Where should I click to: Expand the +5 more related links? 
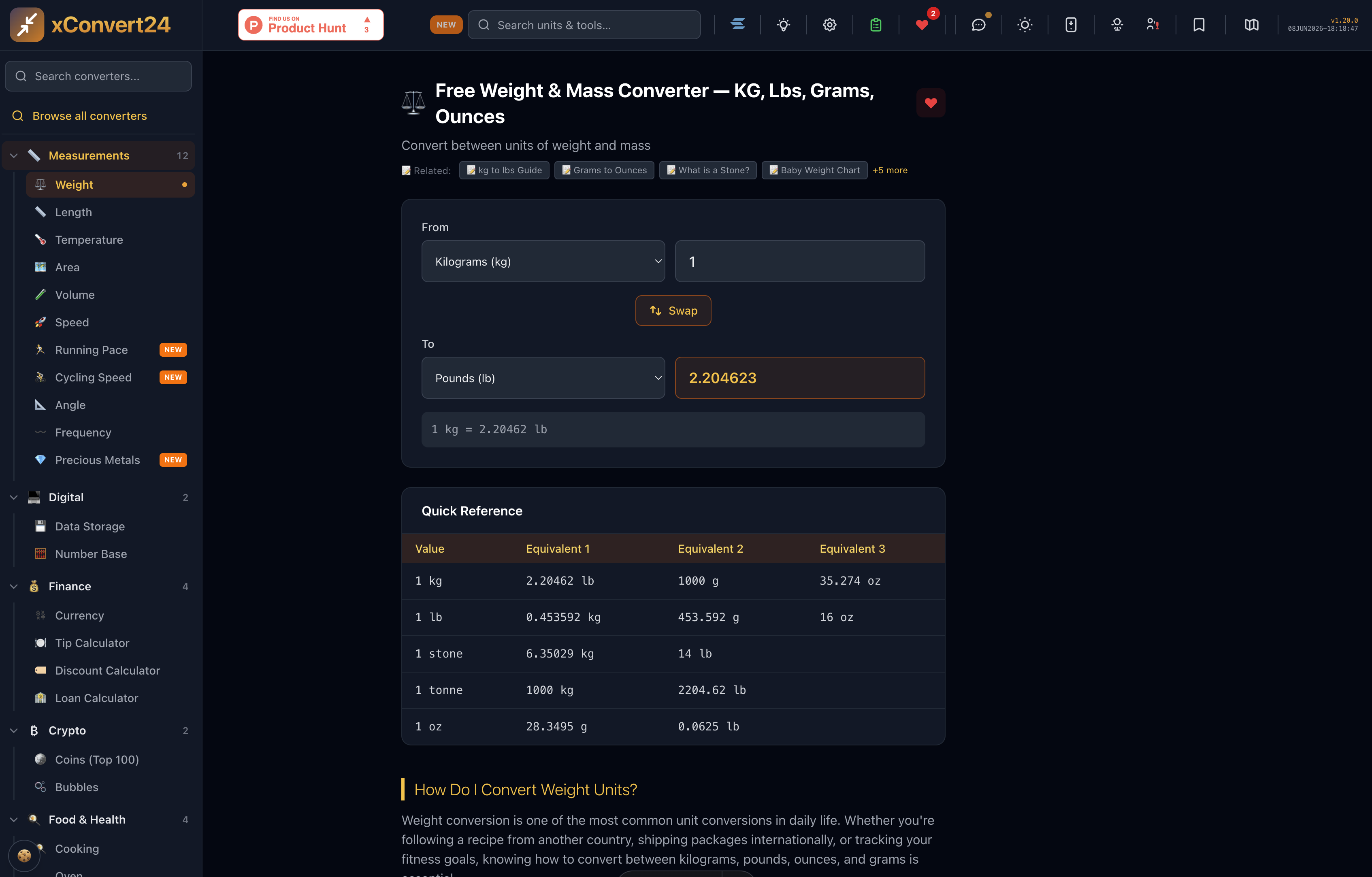tap(890, 170)
